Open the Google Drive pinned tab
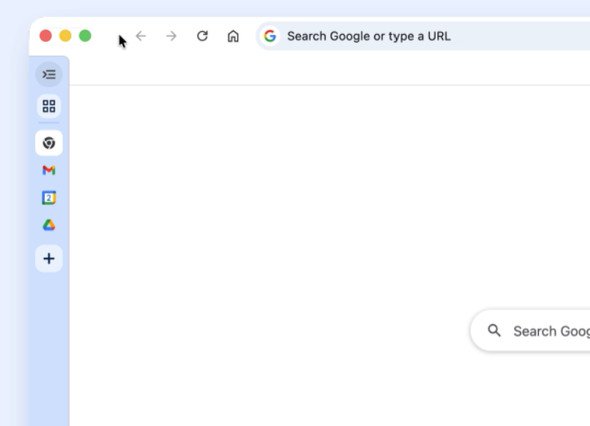 pyautogui.click(x=49, y=225)
